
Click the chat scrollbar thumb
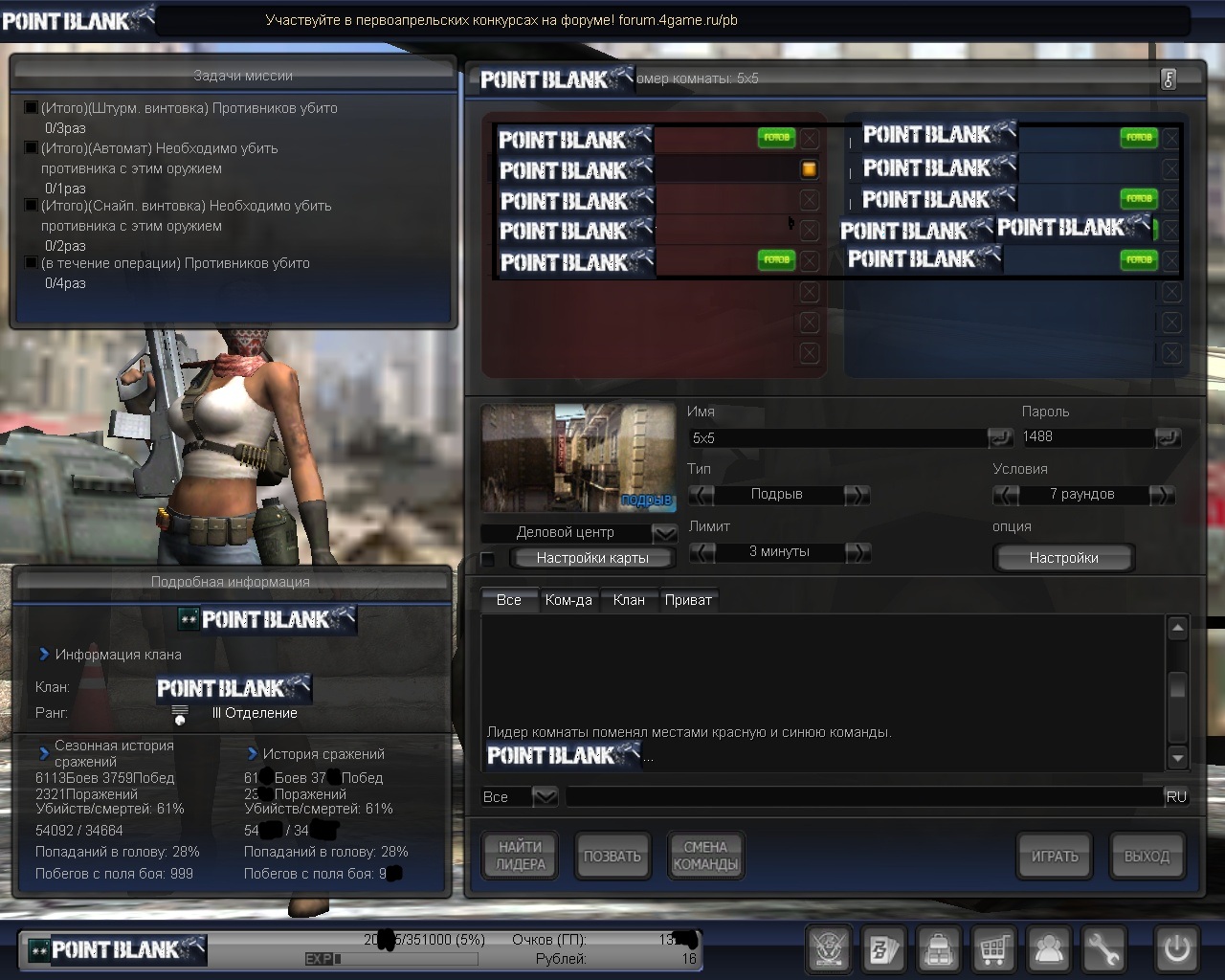pyautogui.click(x=1178, y=687)
